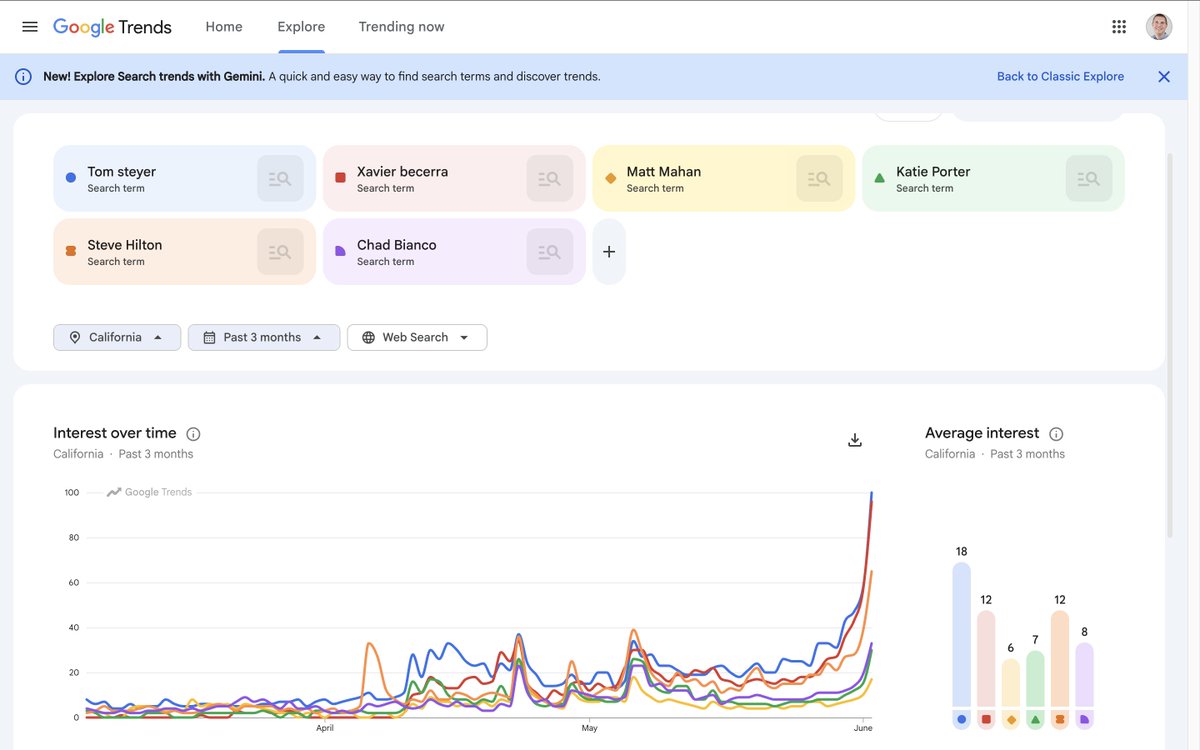Open the Google apps grid

(1119, 27)
